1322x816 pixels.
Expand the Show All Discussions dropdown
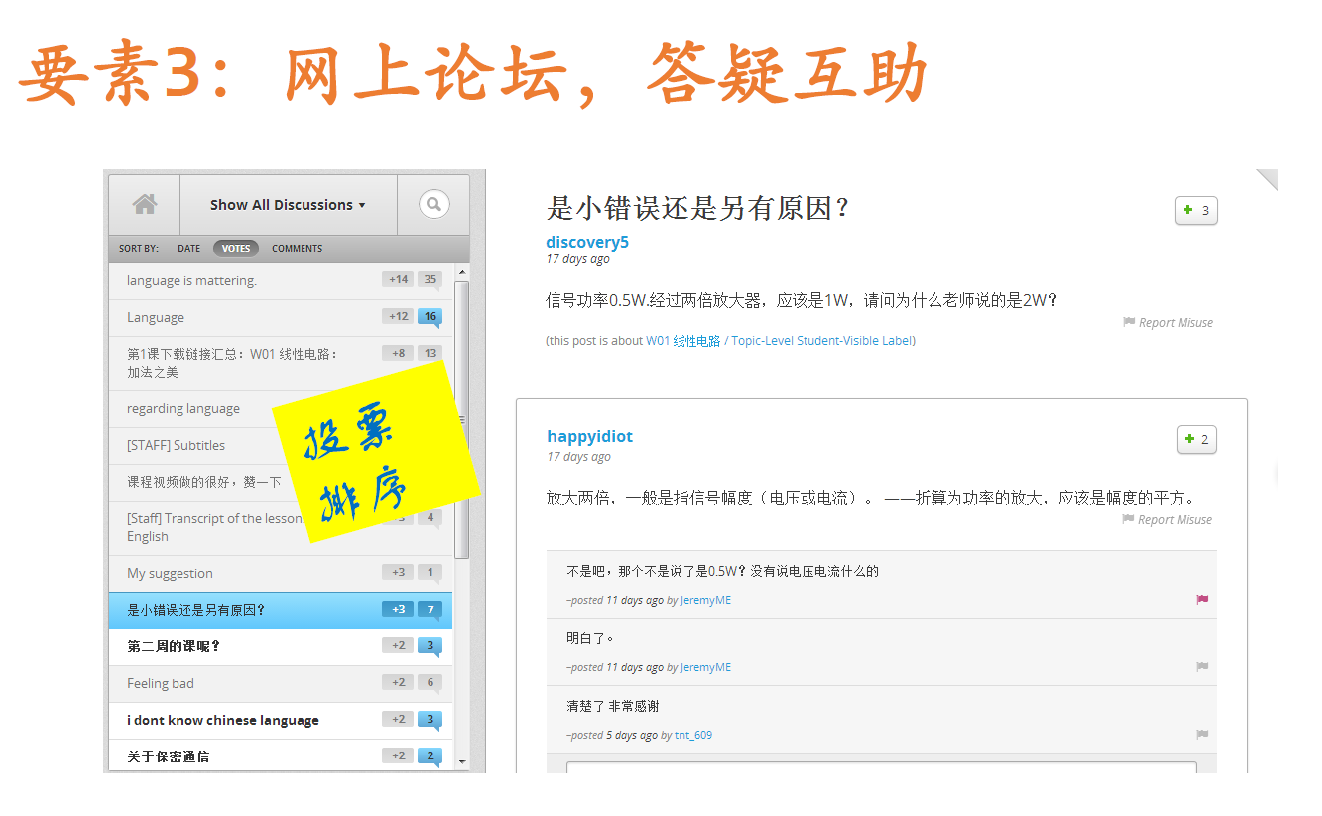287,205
